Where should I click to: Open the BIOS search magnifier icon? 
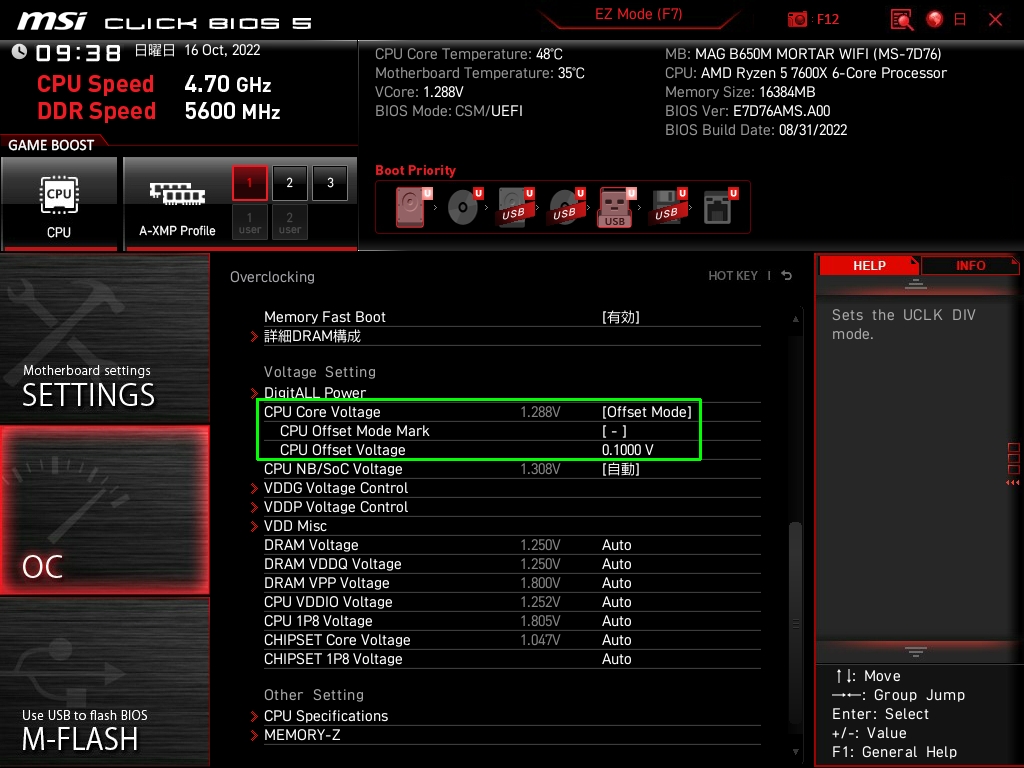click(x=902, y=19)
